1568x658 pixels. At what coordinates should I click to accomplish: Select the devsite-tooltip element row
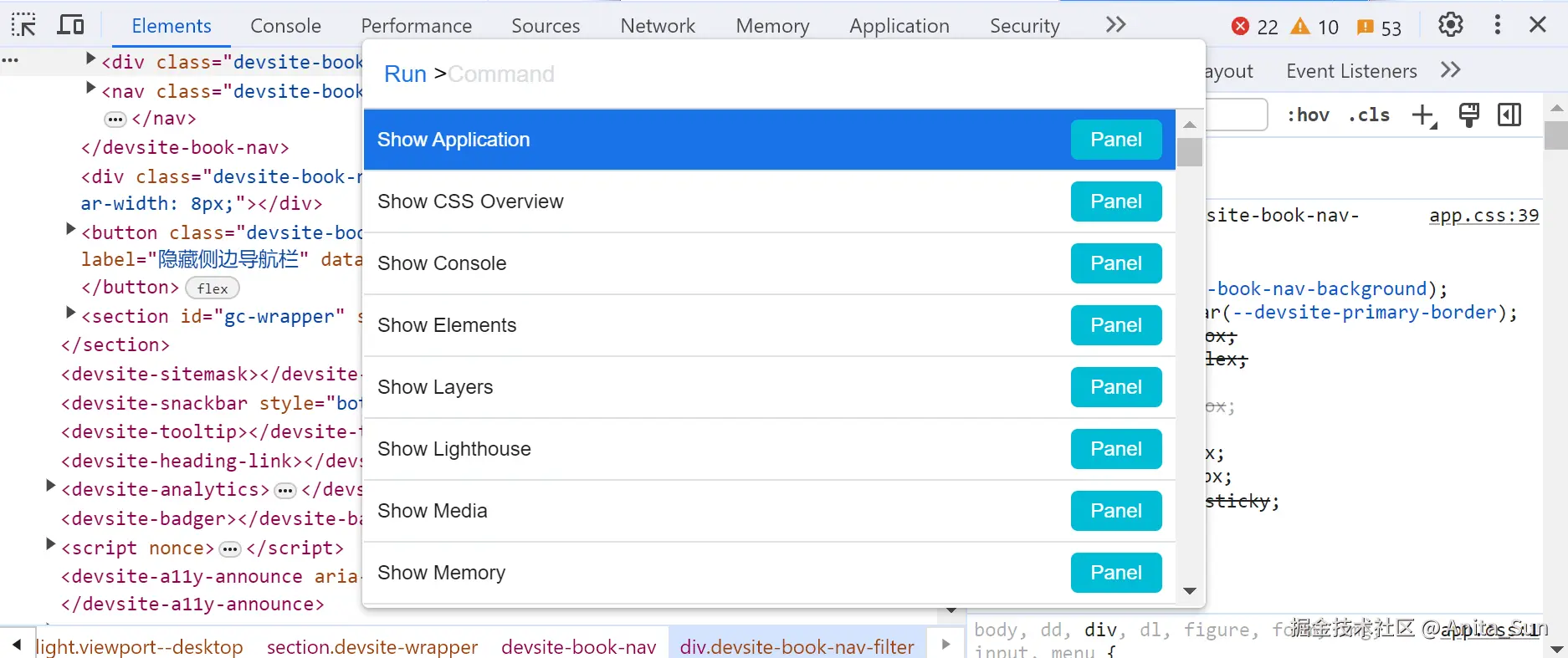click(x=210, y=431)
